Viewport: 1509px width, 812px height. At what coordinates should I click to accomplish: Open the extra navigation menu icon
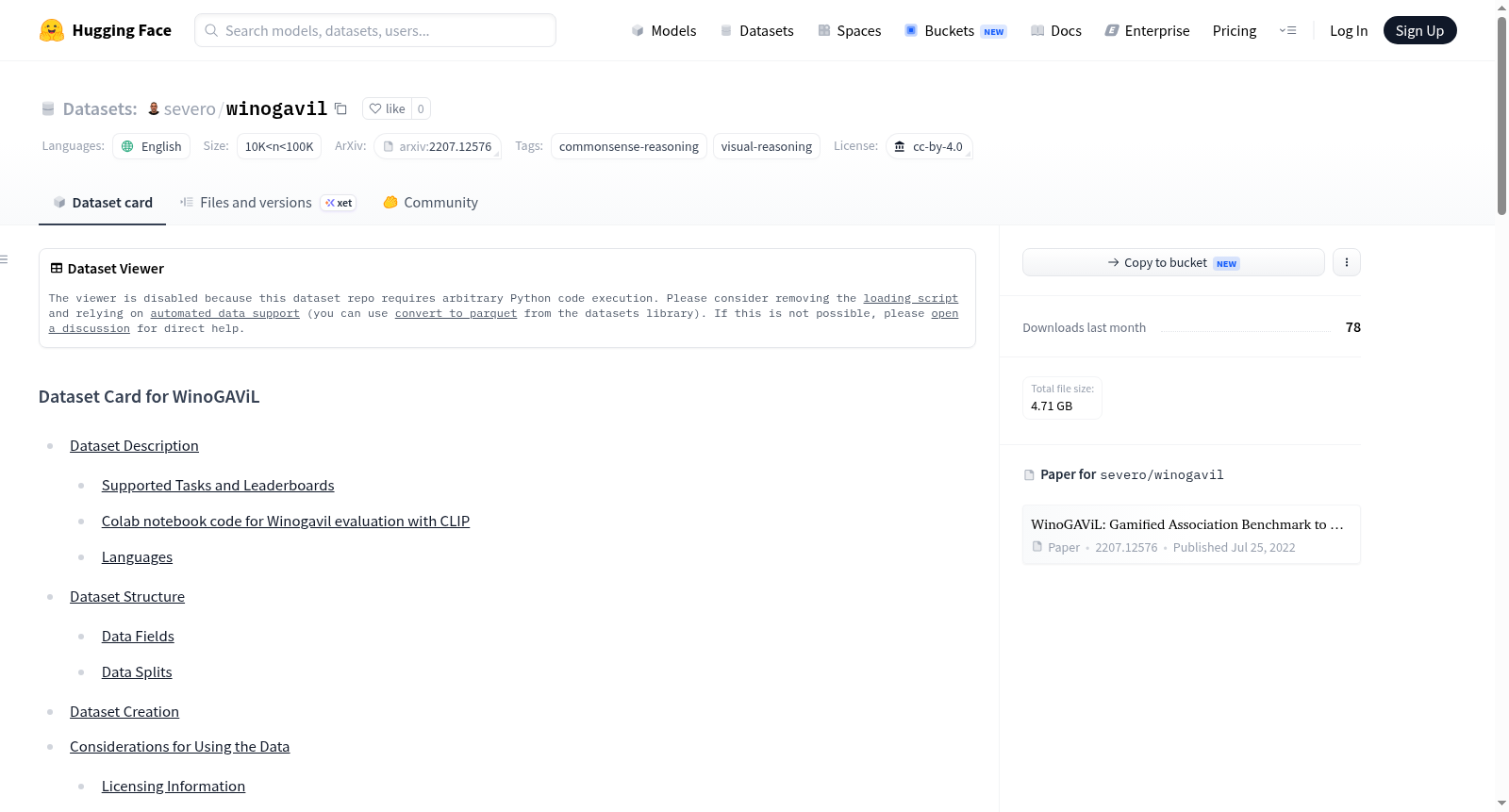[x=1287, y=30]
